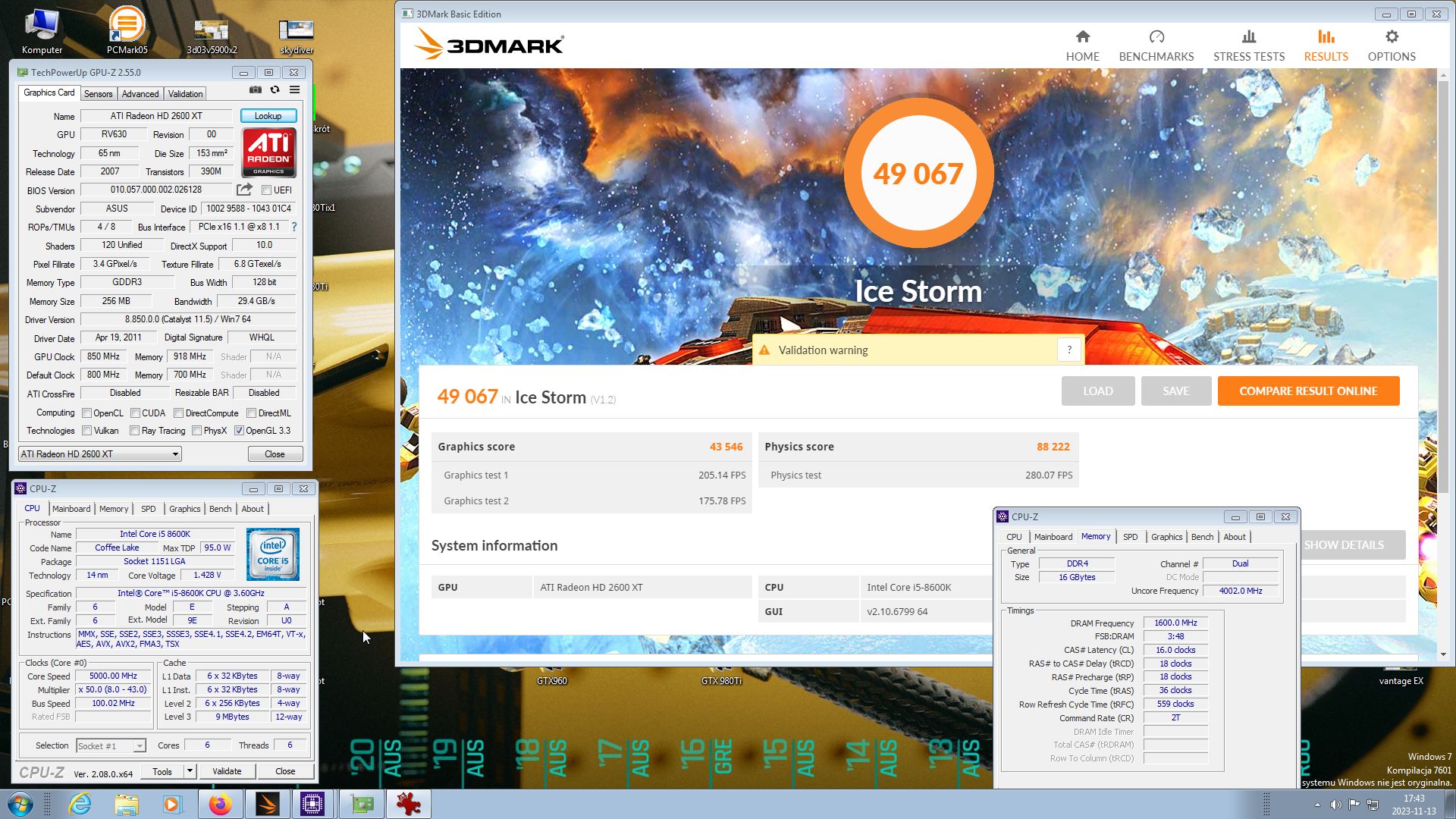Toggle the DirectML checkbox

pos(251,413)
